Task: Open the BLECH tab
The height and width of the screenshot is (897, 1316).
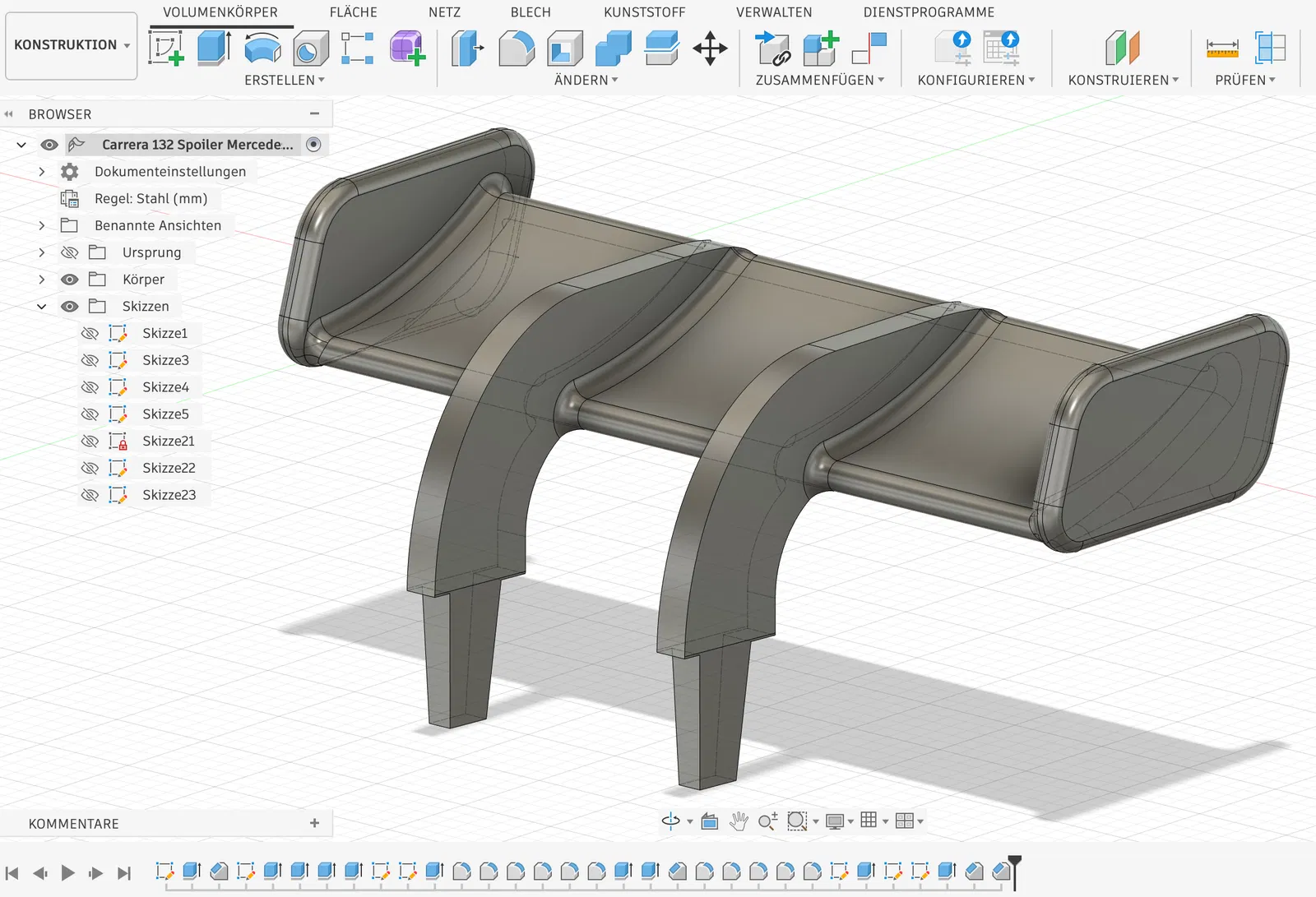Action: [531, 12]
